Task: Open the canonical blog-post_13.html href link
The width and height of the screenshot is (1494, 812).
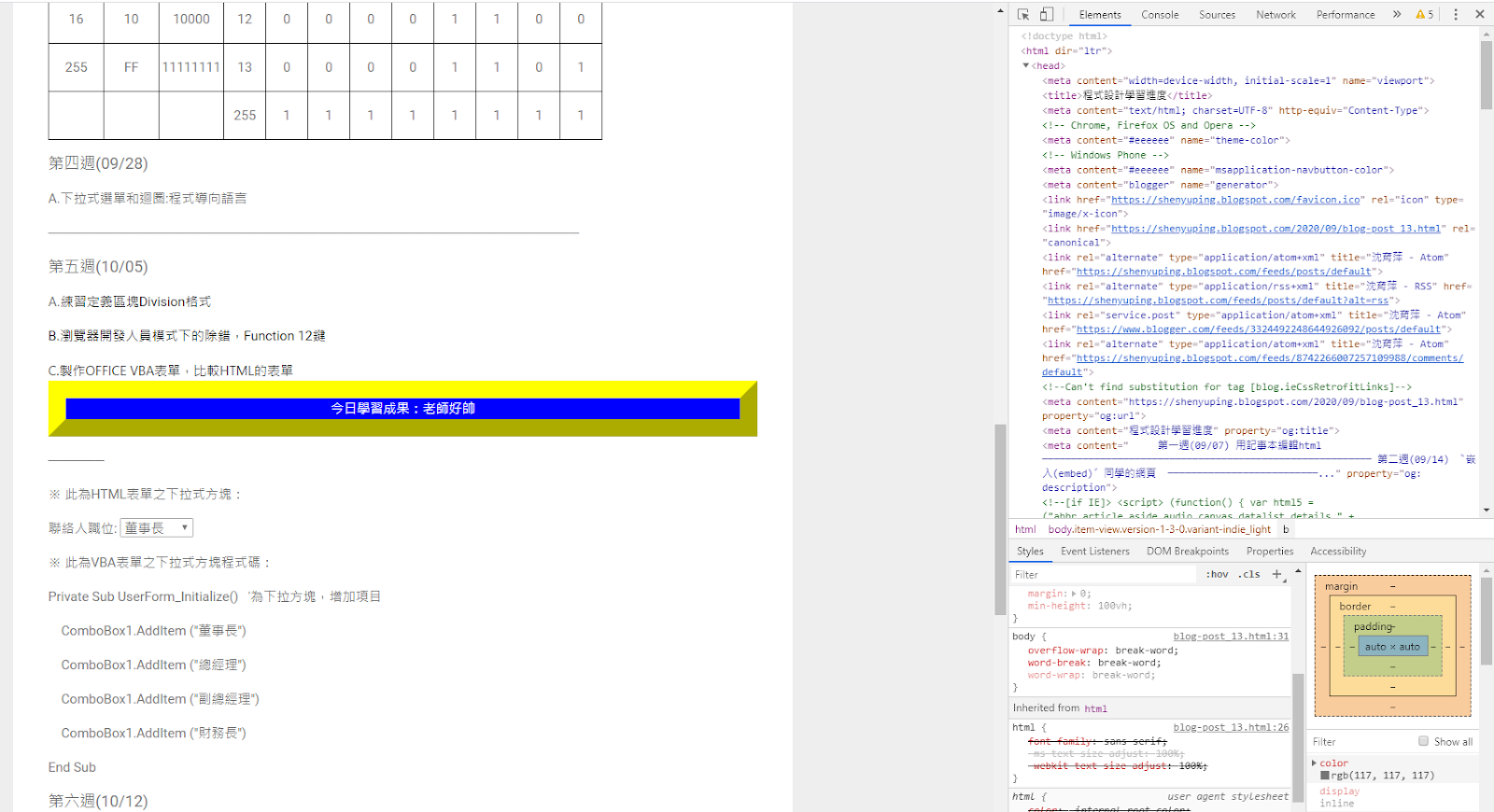Action: coord(1276,229)
